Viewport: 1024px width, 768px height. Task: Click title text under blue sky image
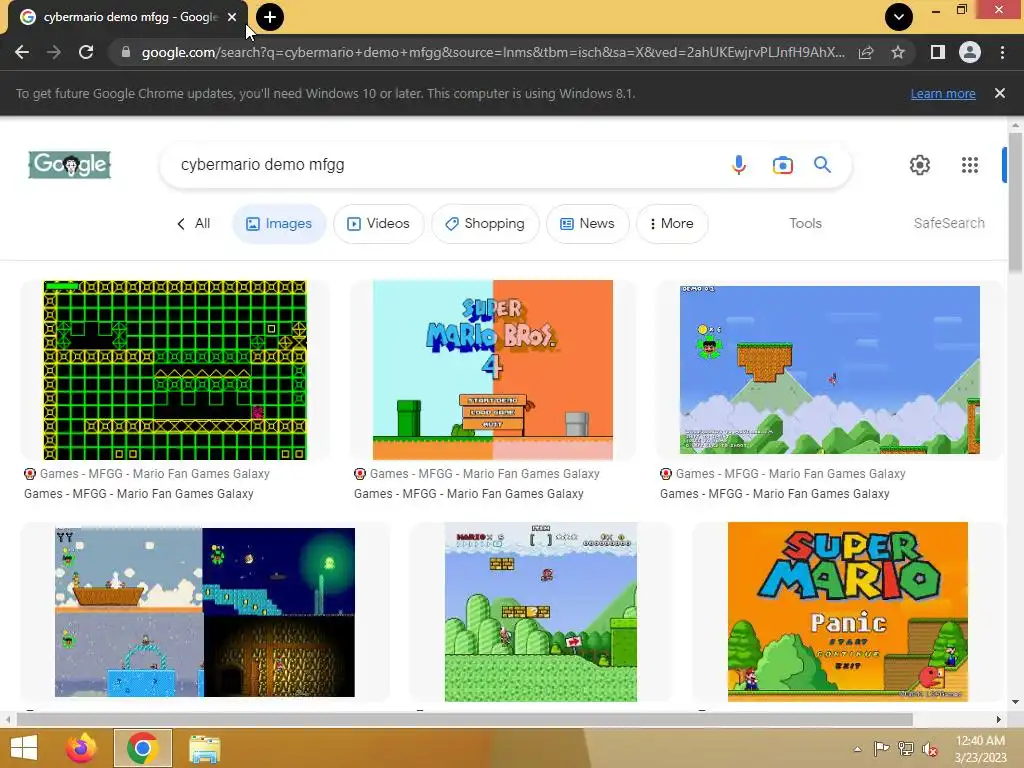point(775,494)
